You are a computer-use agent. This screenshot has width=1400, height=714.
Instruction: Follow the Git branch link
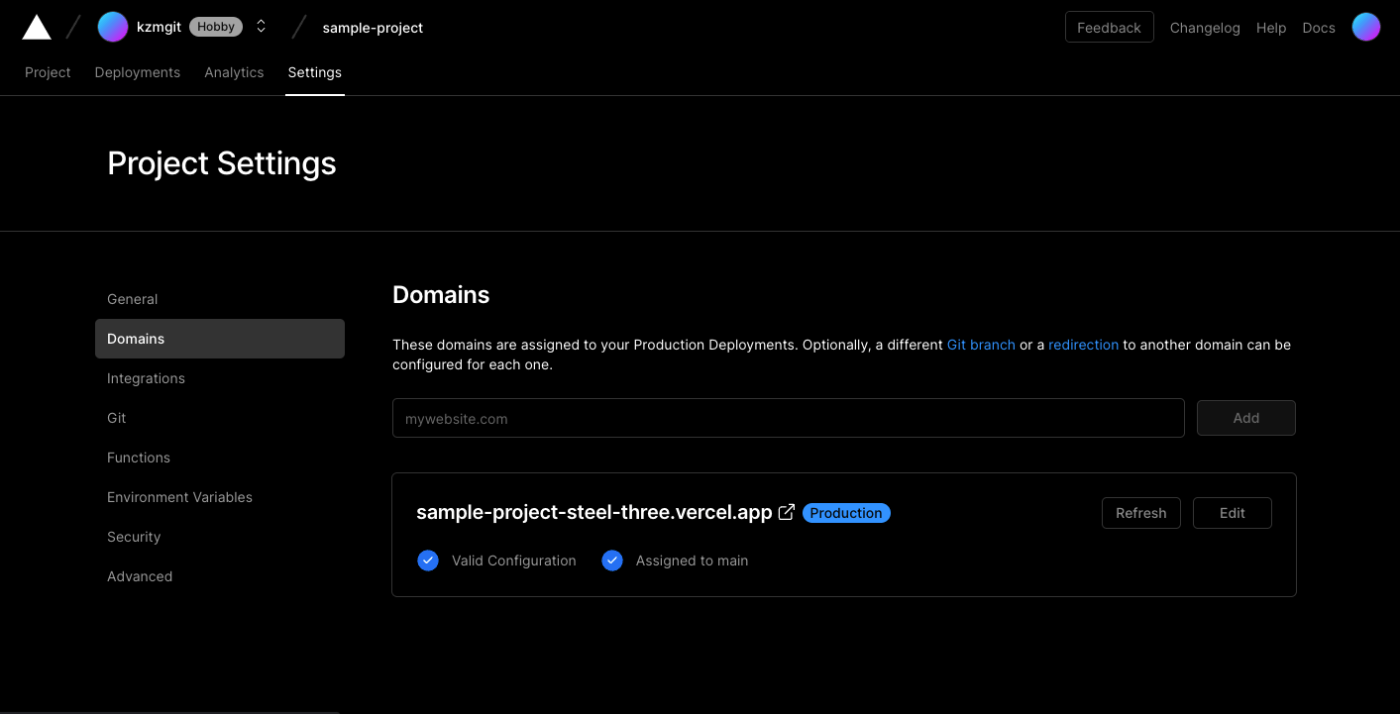pos(981,344)
